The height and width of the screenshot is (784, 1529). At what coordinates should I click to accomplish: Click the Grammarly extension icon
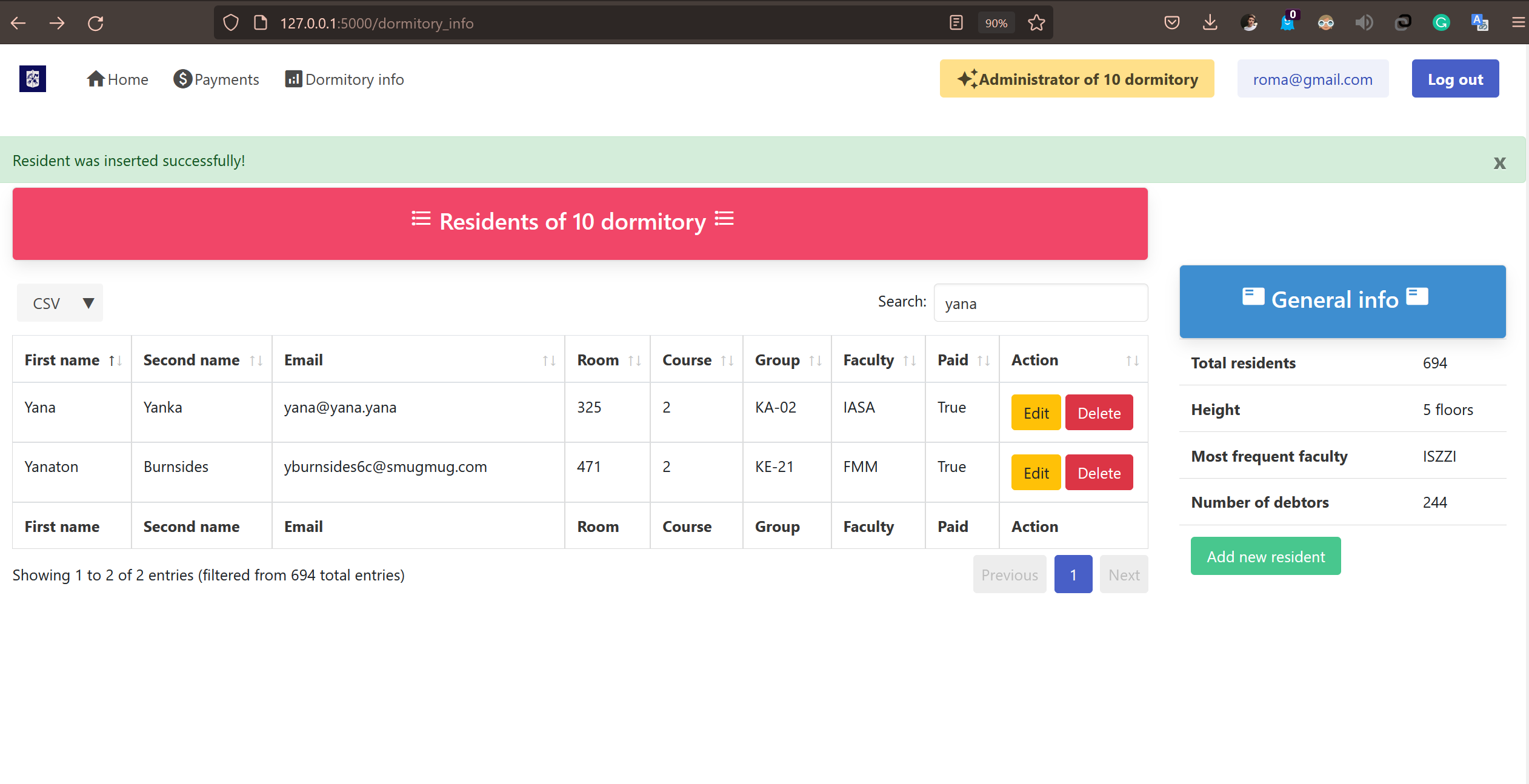(x=1442, y=22)
